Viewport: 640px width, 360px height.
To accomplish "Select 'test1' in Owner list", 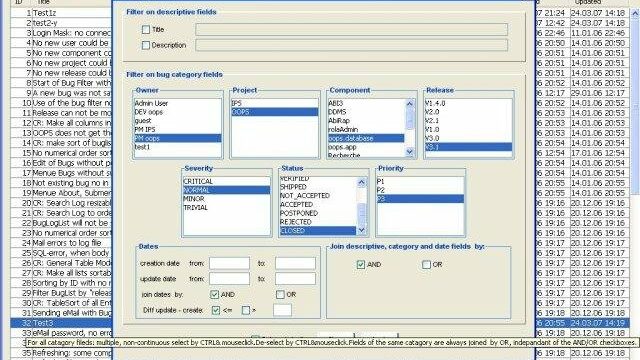I will click(x=178, y=147).
